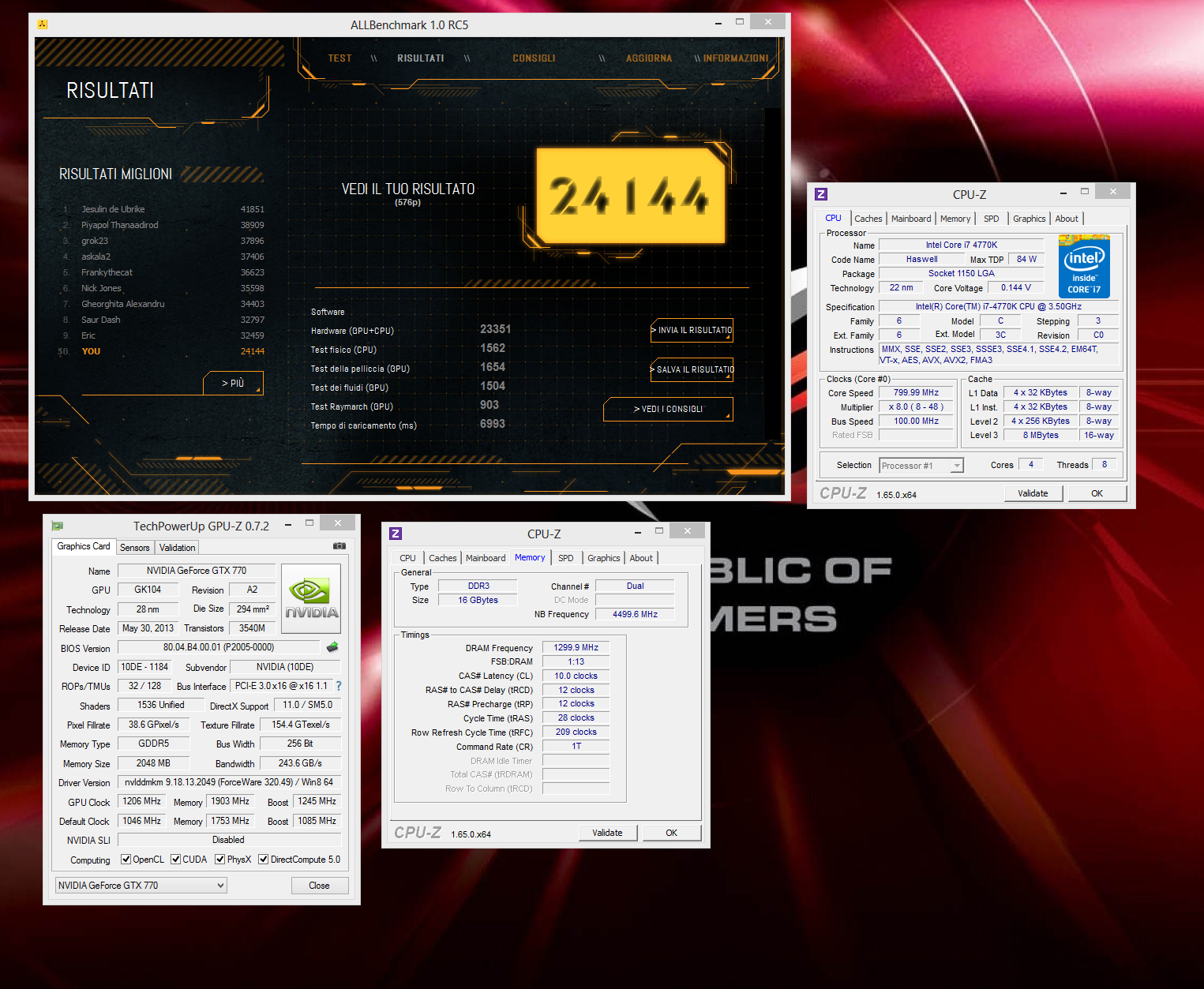
Task: Open the SPD tab in processor CPU-Z
Action: pos(991,219)
